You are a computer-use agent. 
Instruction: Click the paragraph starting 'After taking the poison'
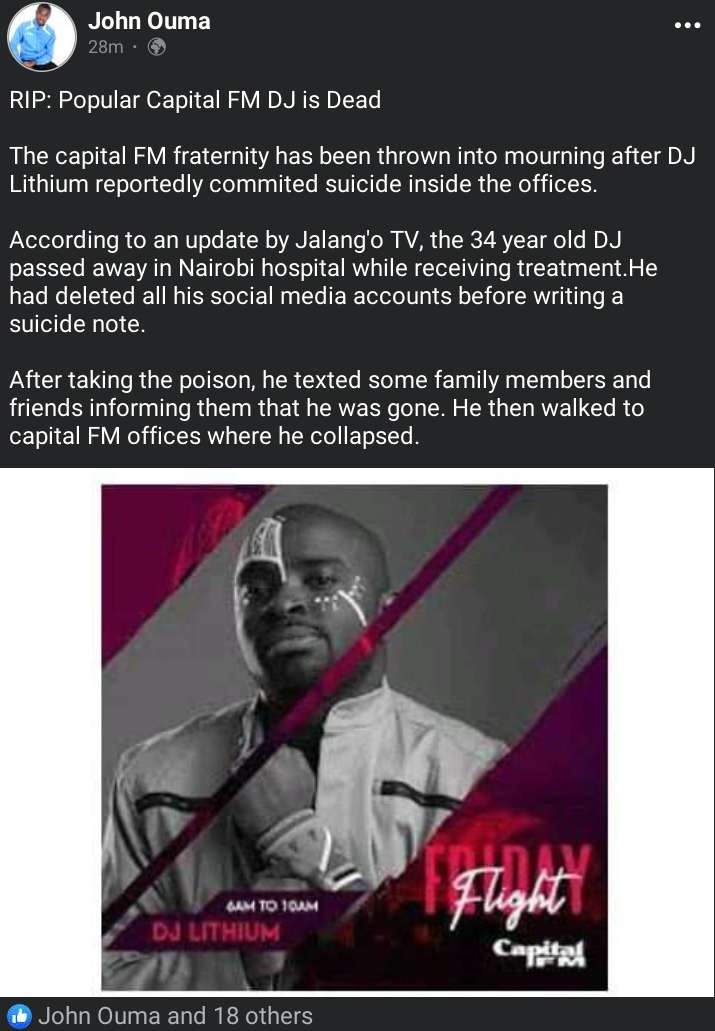330,408
